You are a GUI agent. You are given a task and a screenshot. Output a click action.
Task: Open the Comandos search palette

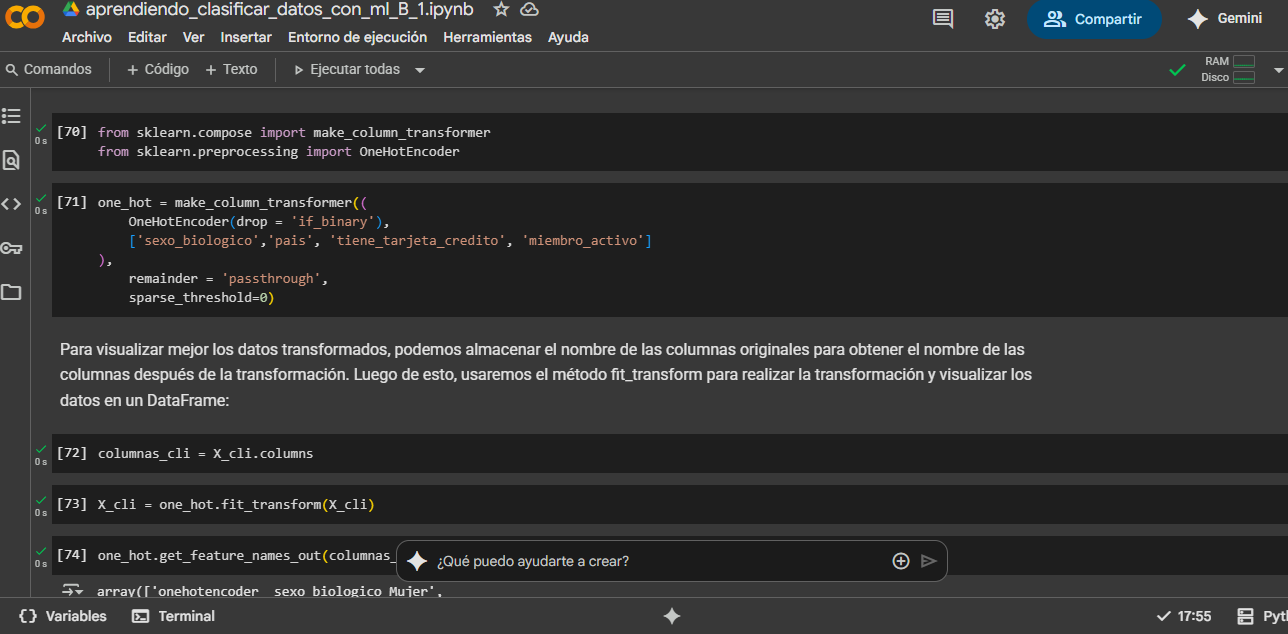pos(49,69)
